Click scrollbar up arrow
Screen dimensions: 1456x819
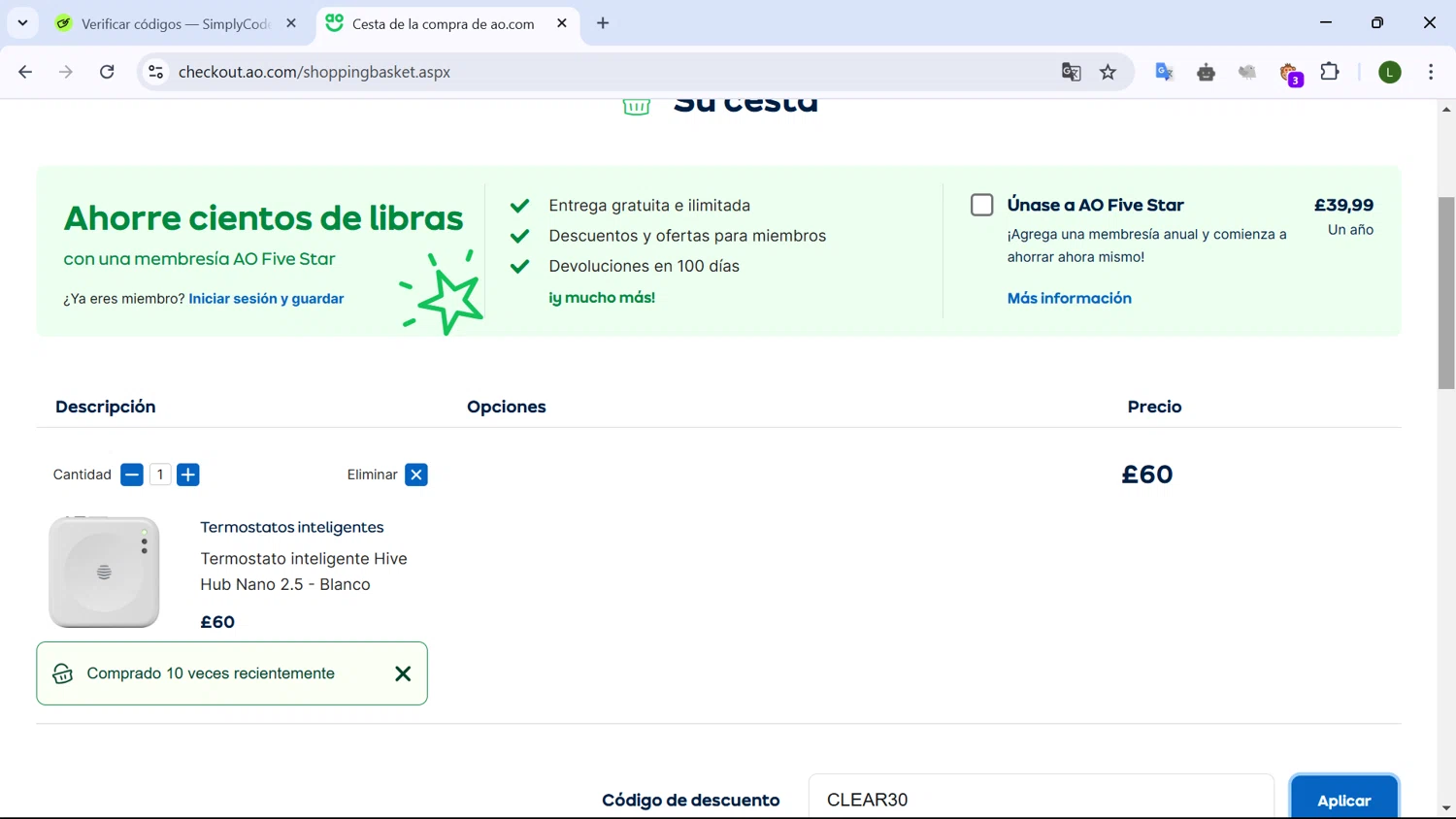pos(1446,109)
